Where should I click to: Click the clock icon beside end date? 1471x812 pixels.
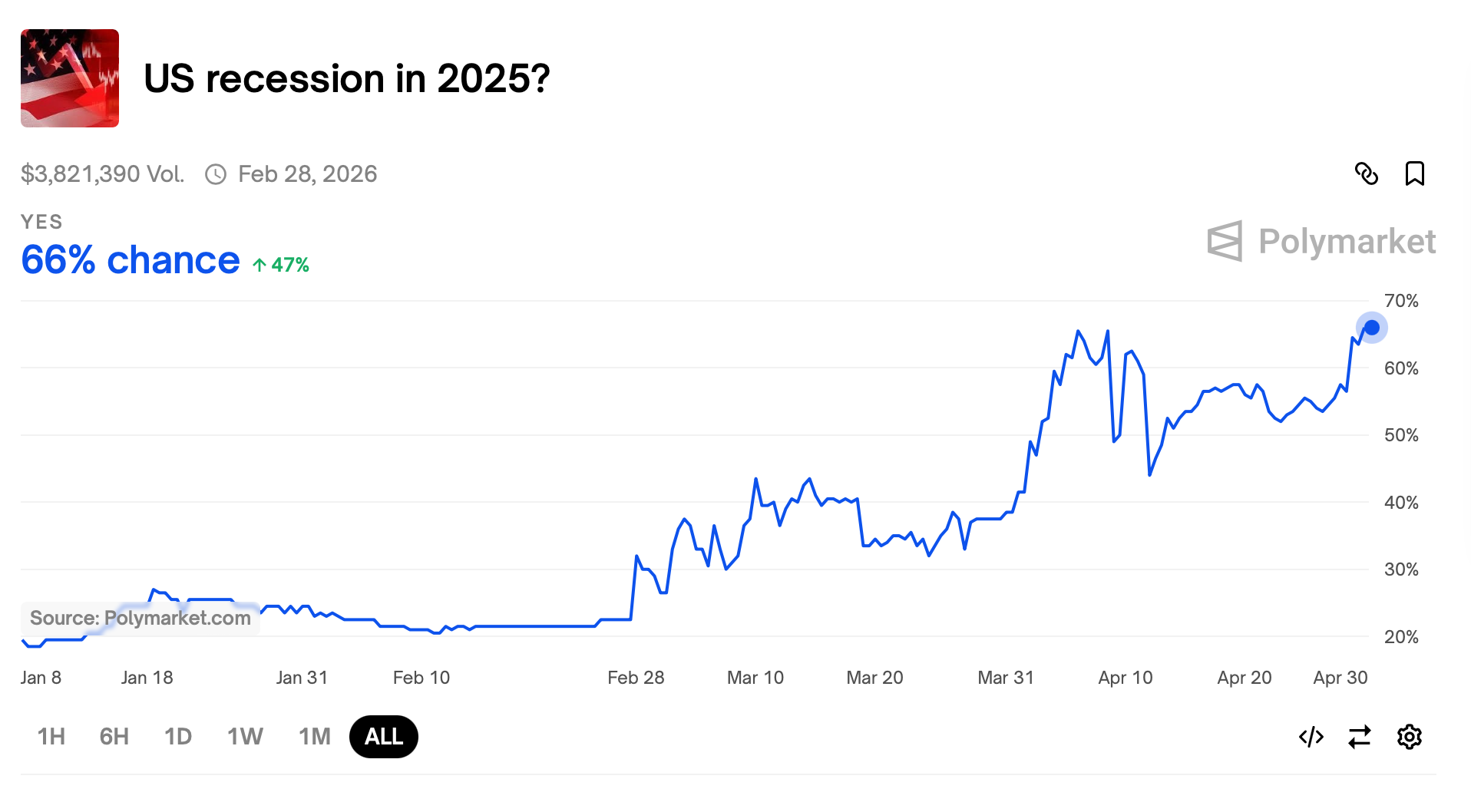(x=216, y=174)
